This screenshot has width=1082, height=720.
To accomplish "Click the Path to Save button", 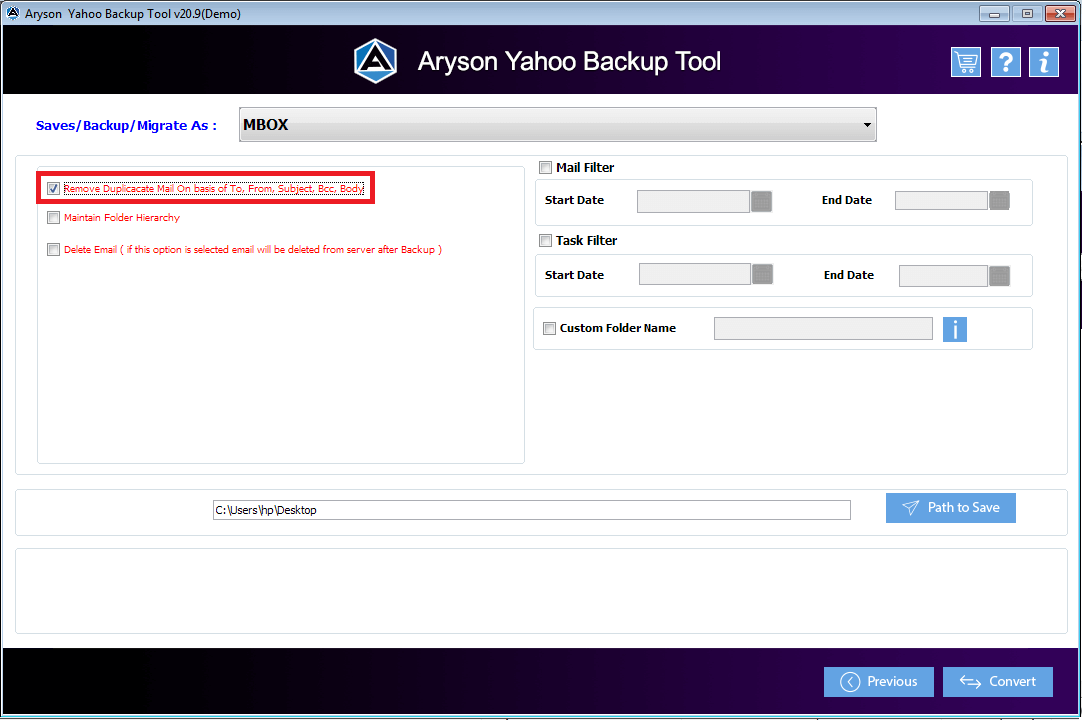I will (950, 507).
